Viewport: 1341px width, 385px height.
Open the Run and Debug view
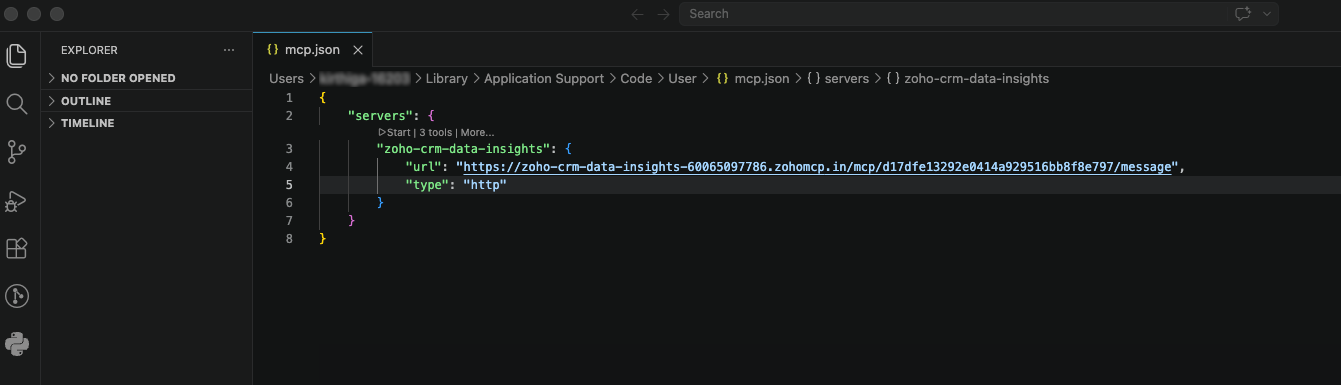click(x=16, y=200)
